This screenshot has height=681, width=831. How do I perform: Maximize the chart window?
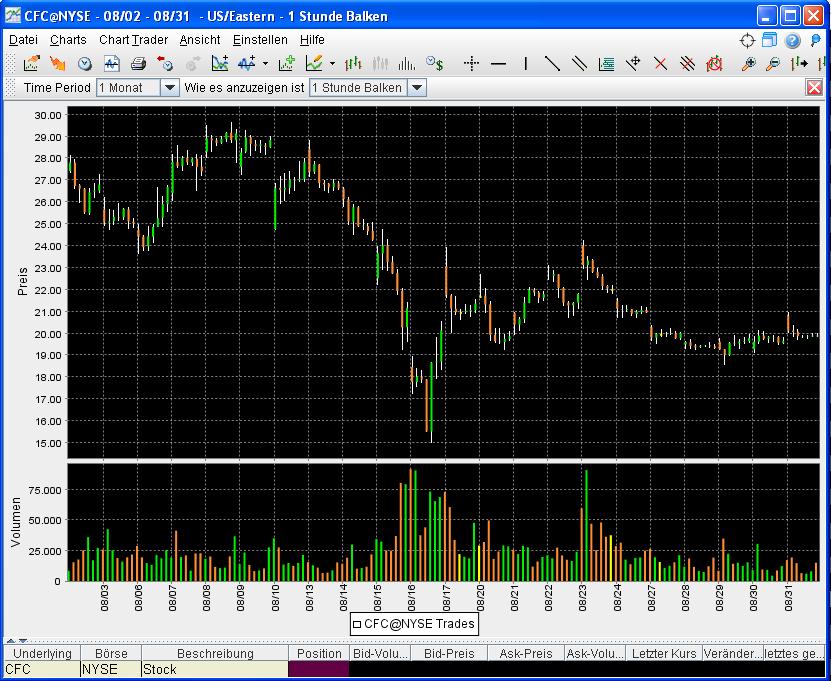[790, 16]
